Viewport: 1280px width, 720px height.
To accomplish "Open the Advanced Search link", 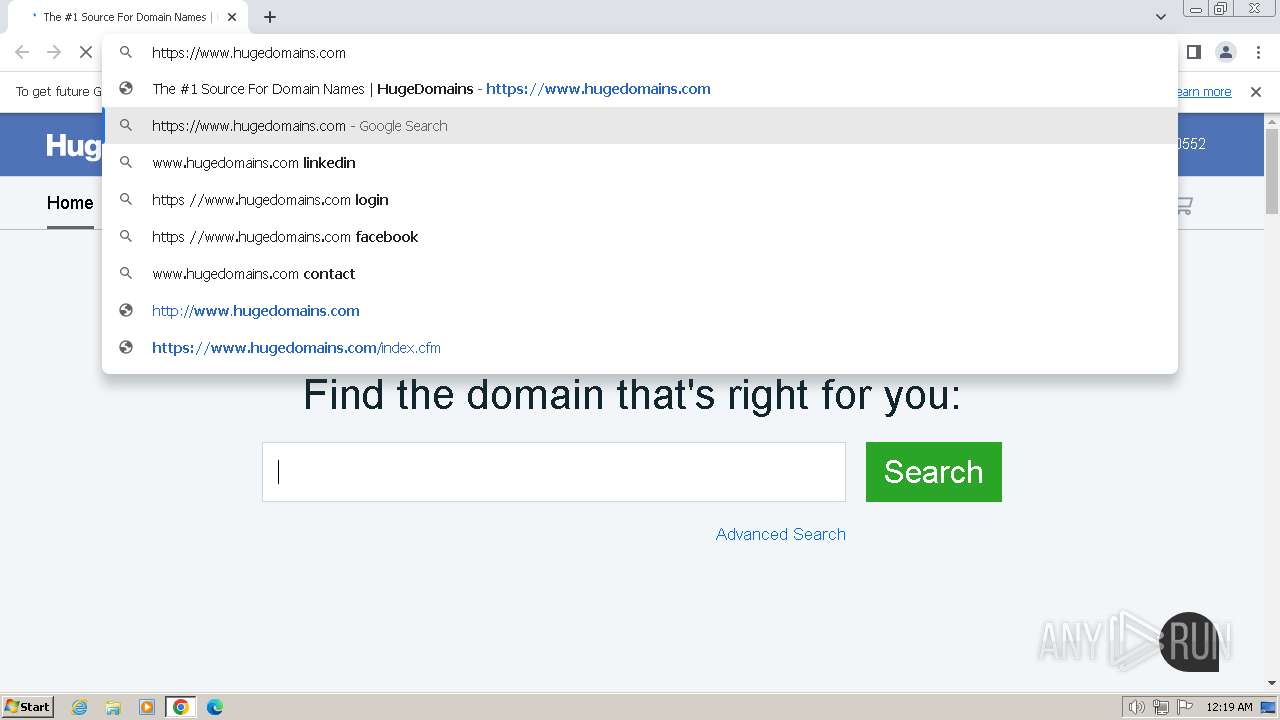I will [781, 534].
